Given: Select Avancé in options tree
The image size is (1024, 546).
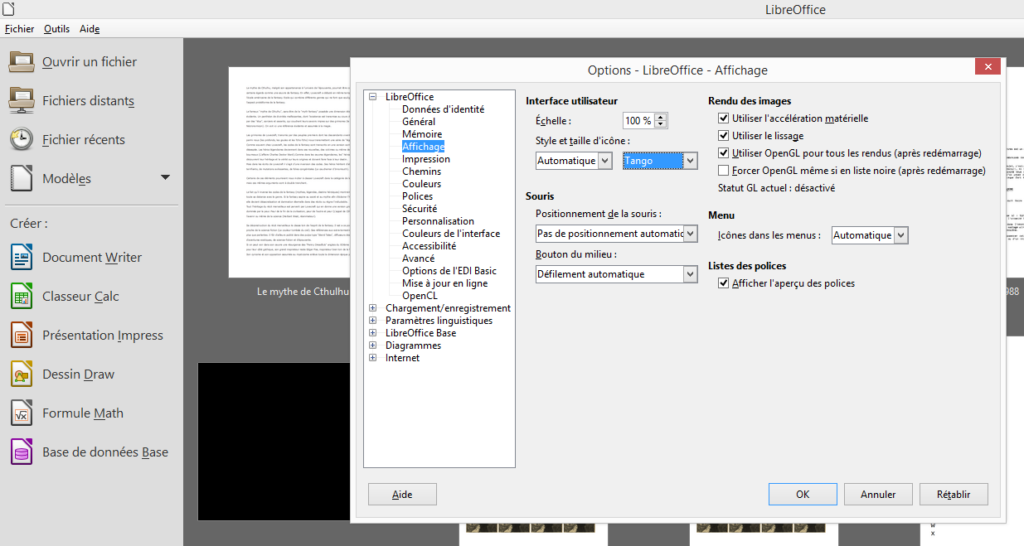Looking at the screenshot, I should coord(418,258).
